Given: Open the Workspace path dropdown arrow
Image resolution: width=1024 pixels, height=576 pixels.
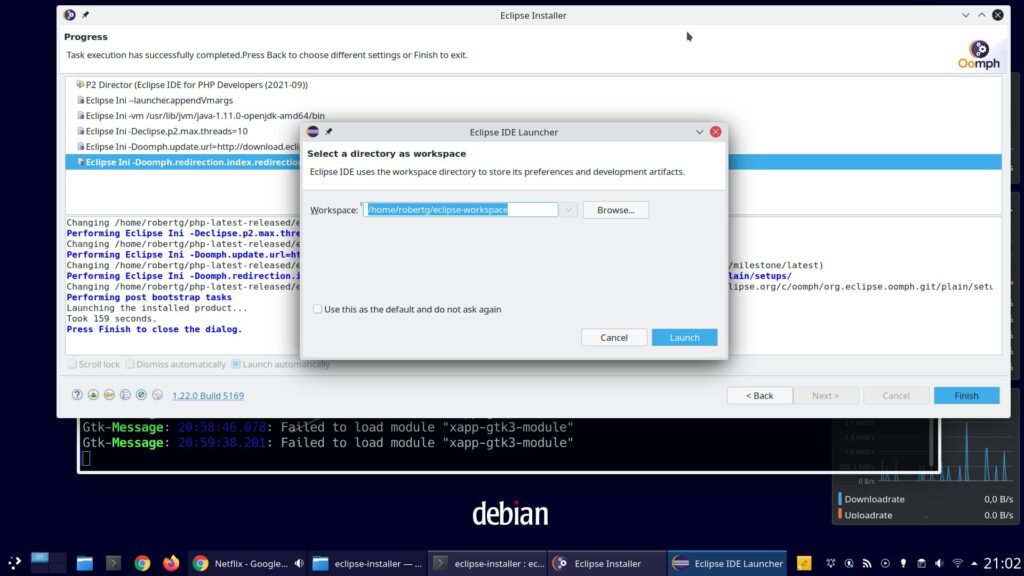Looking at the screenshot, I should [568, 210].
